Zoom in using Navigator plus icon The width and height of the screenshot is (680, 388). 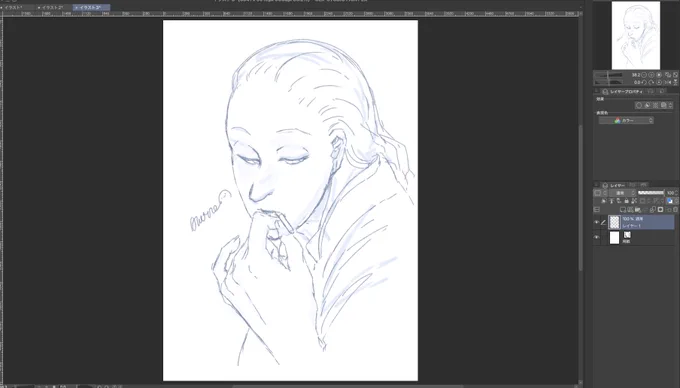[651, 75]
